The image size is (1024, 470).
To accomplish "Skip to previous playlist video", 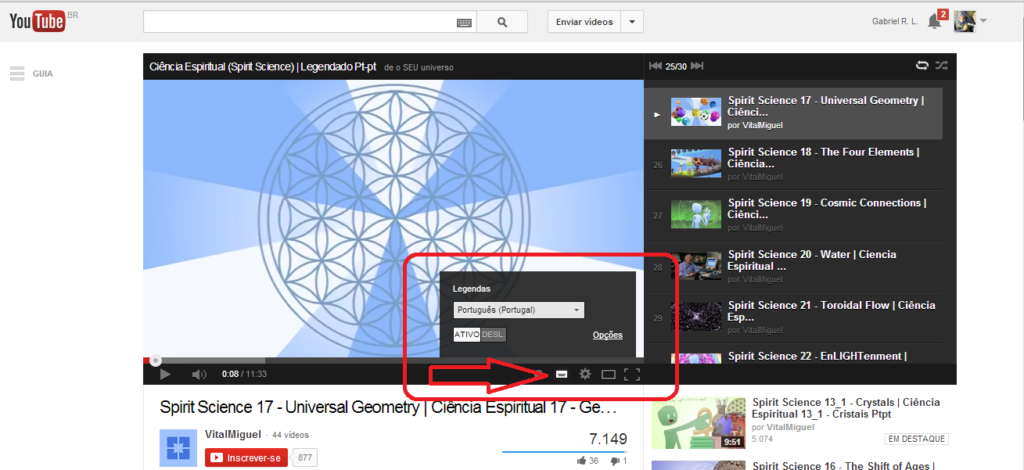I will (655, 66).
